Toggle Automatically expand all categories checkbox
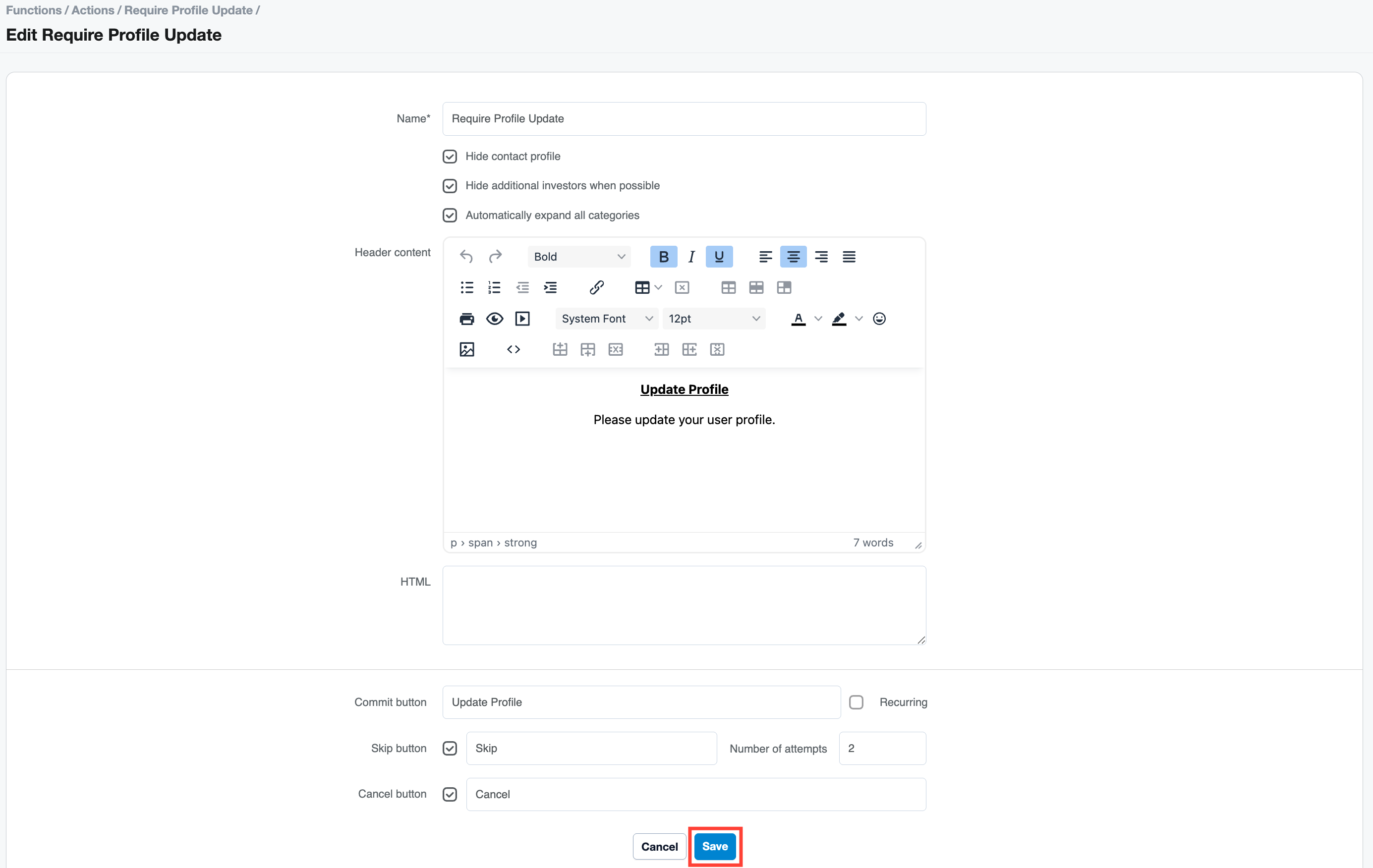This screenshot has width=1373, height=868. click(x=450, y=216)
